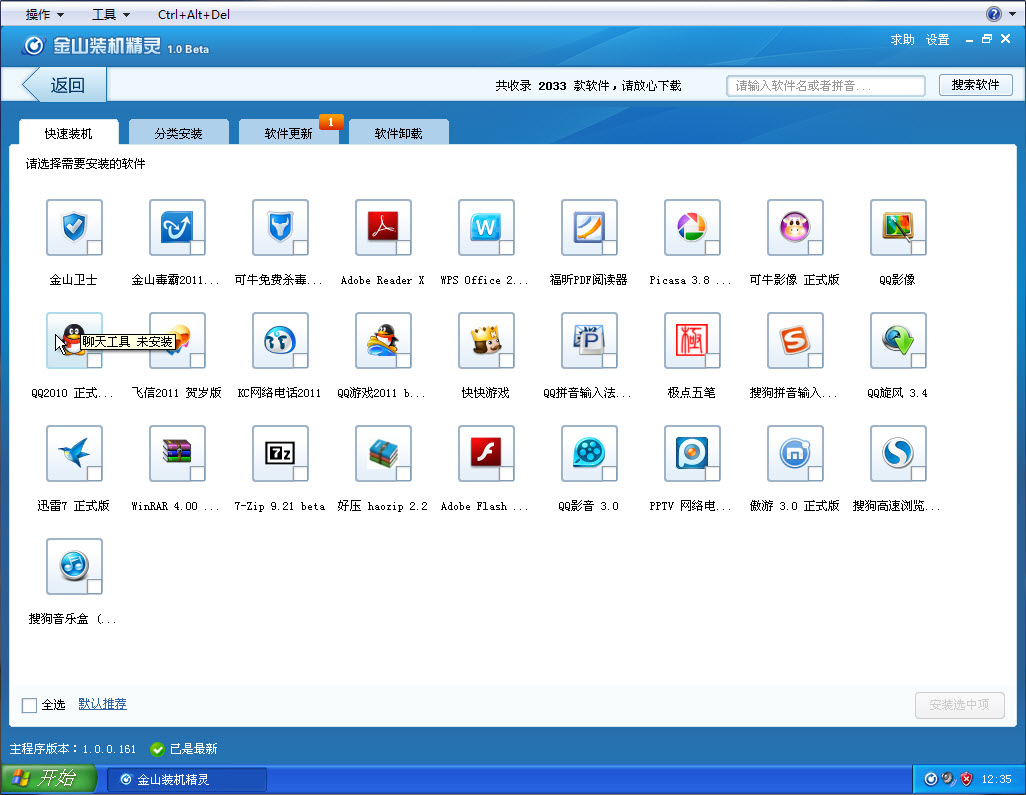The image size is (1026, 795).
Task: Select the Adobe Reader X icon
Action: tap(383, 227)
